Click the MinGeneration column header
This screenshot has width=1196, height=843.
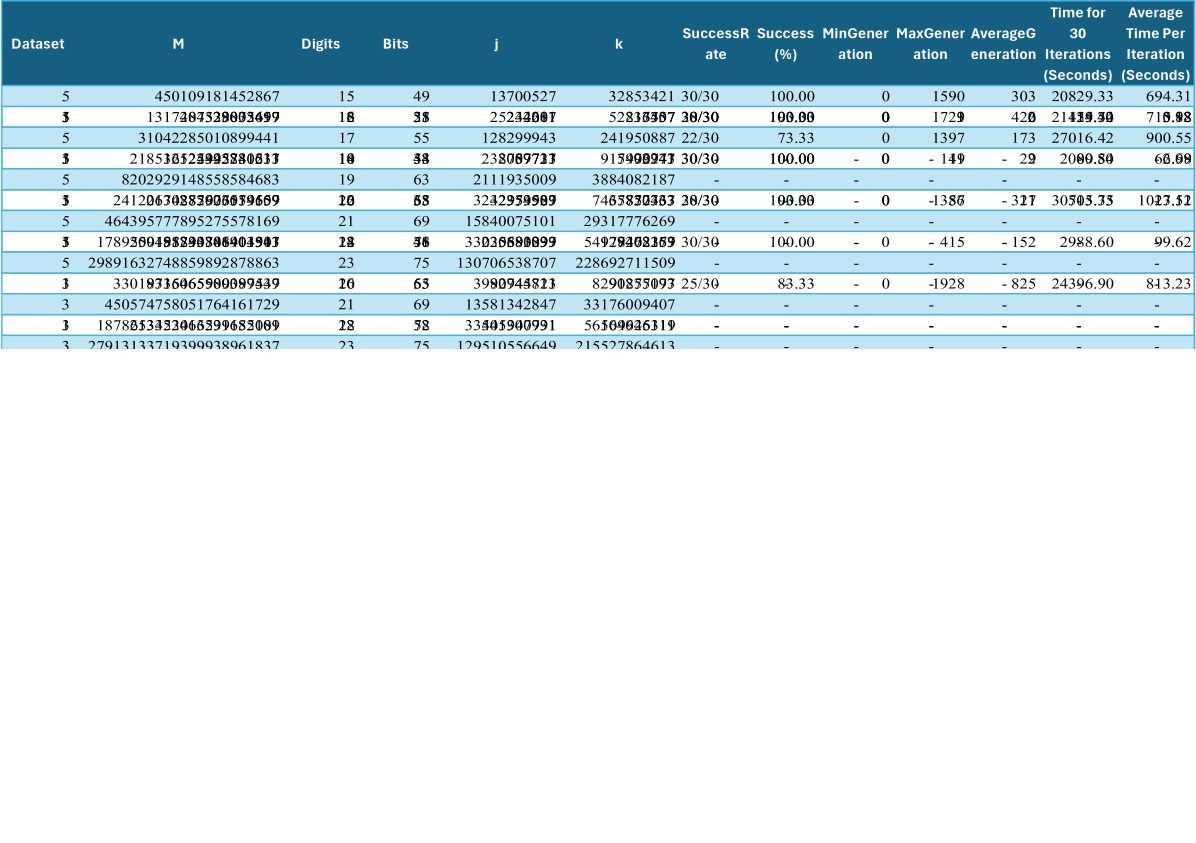tap(855, 44)
